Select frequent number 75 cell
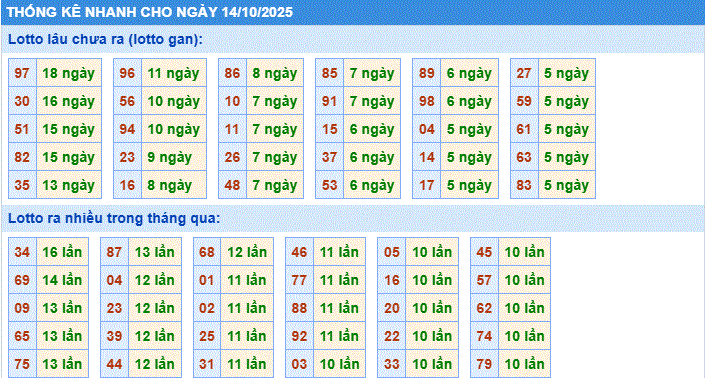This screenshot has width=705, height=378. (22, 364)
